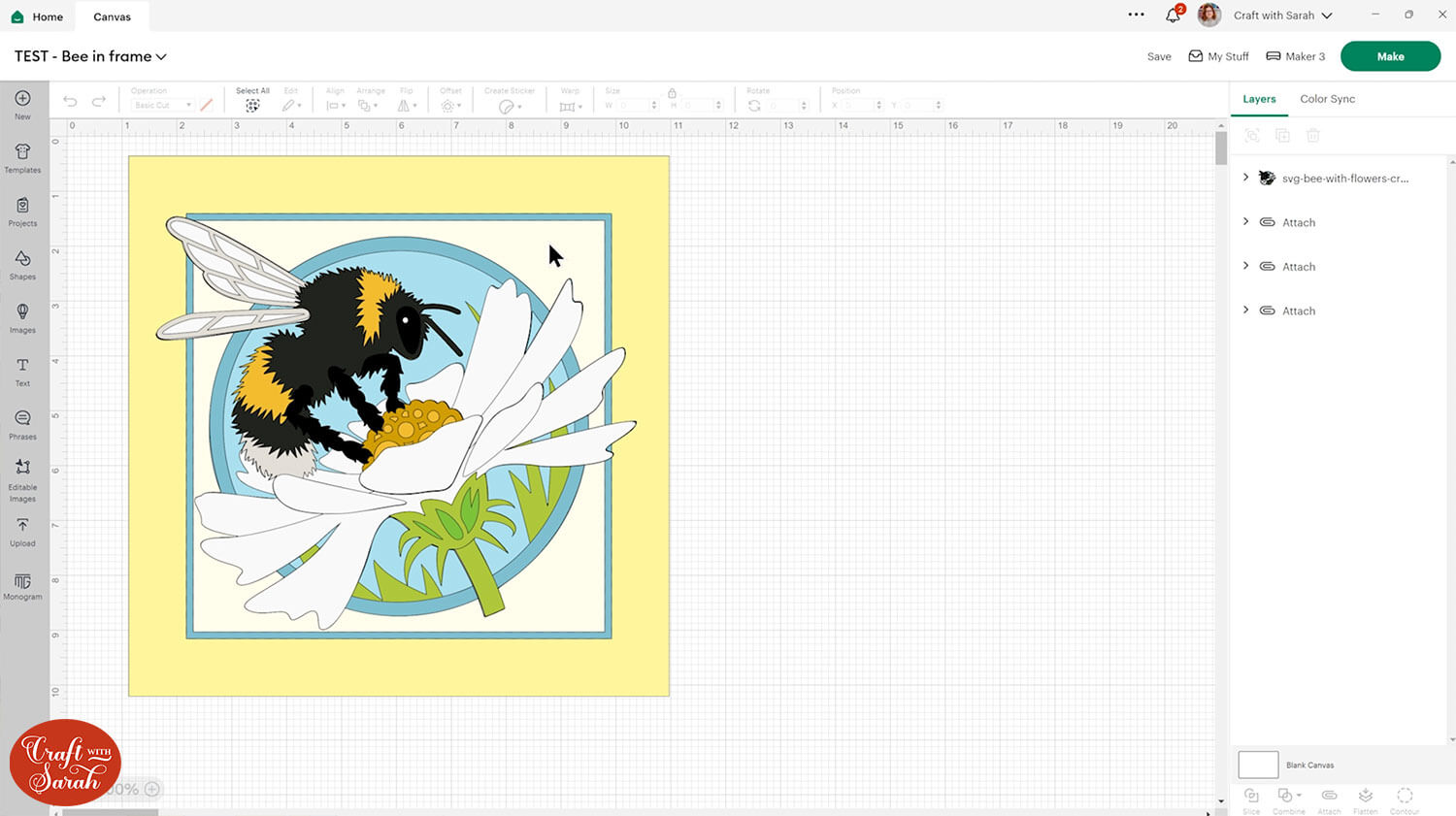Open the Warp dropdown
This screenshot has height=816, width=1456.
(x=571, y=106)
